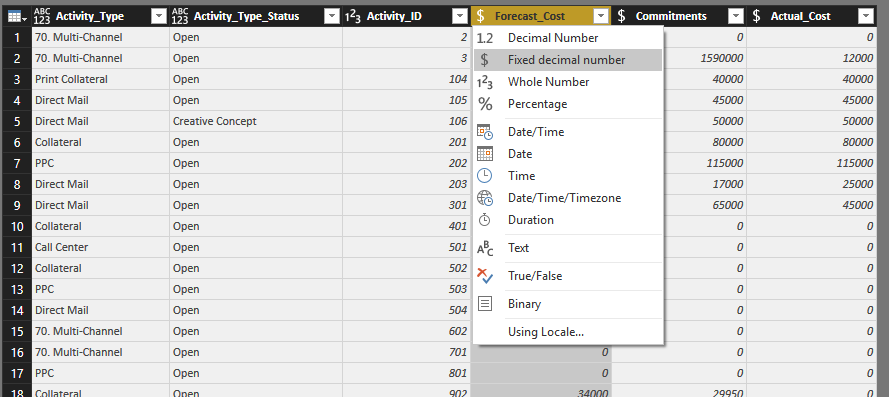The image size is (889, 397).
Task: Choose Time data type
Action: [x=568, y=176]
